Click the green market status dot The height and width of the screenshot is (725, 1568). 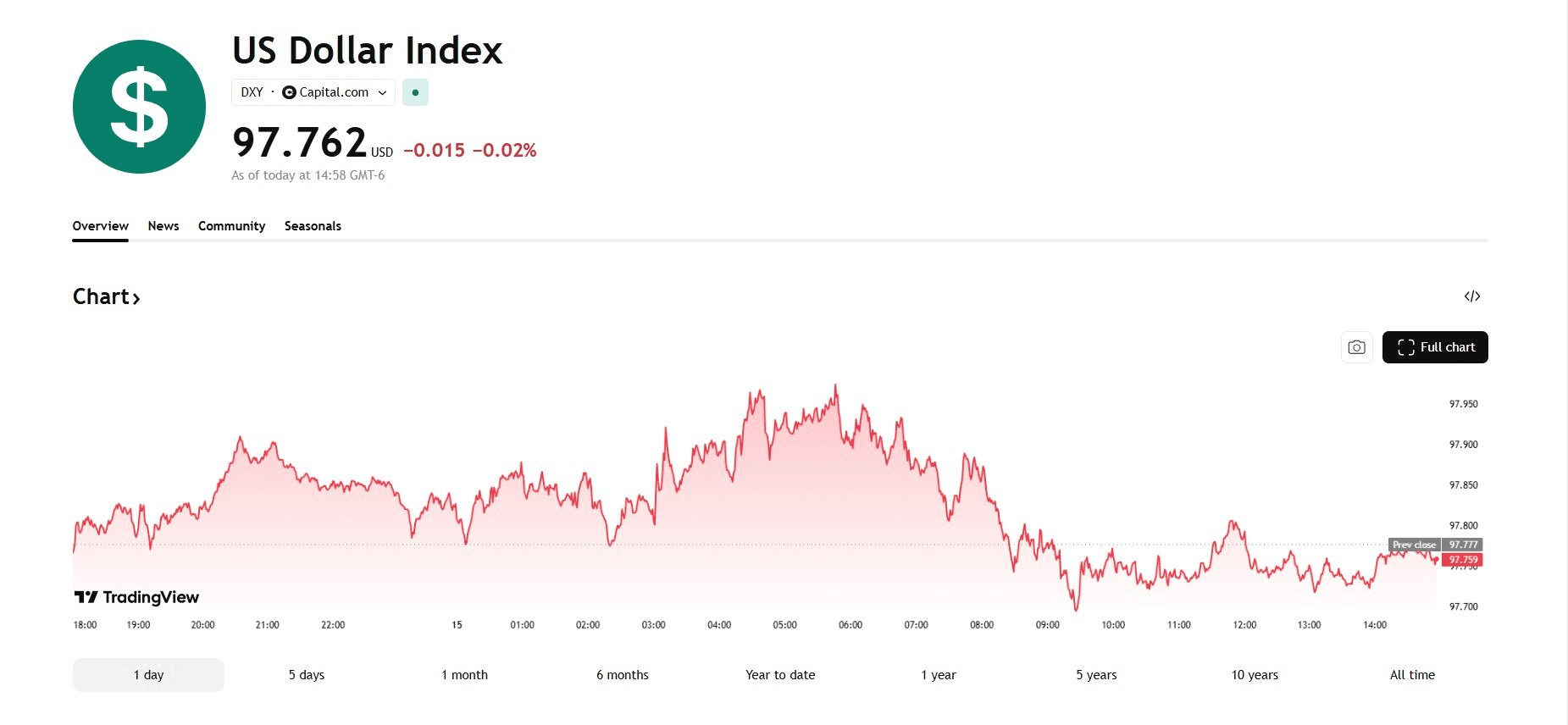coord(415,92)
